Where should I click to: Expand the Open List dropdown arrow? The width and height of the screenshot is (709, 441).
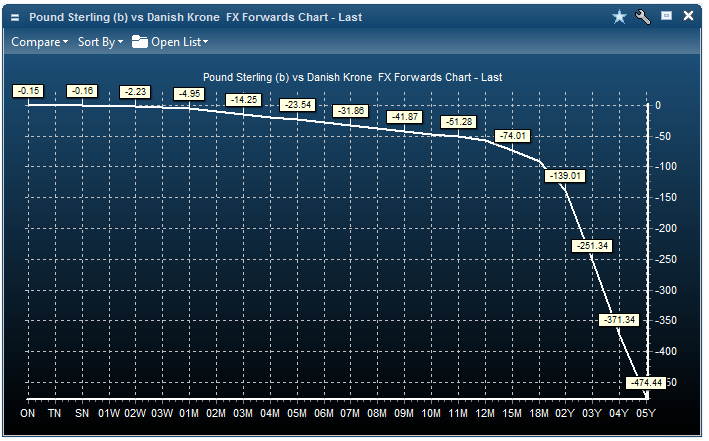coord(205,43)
